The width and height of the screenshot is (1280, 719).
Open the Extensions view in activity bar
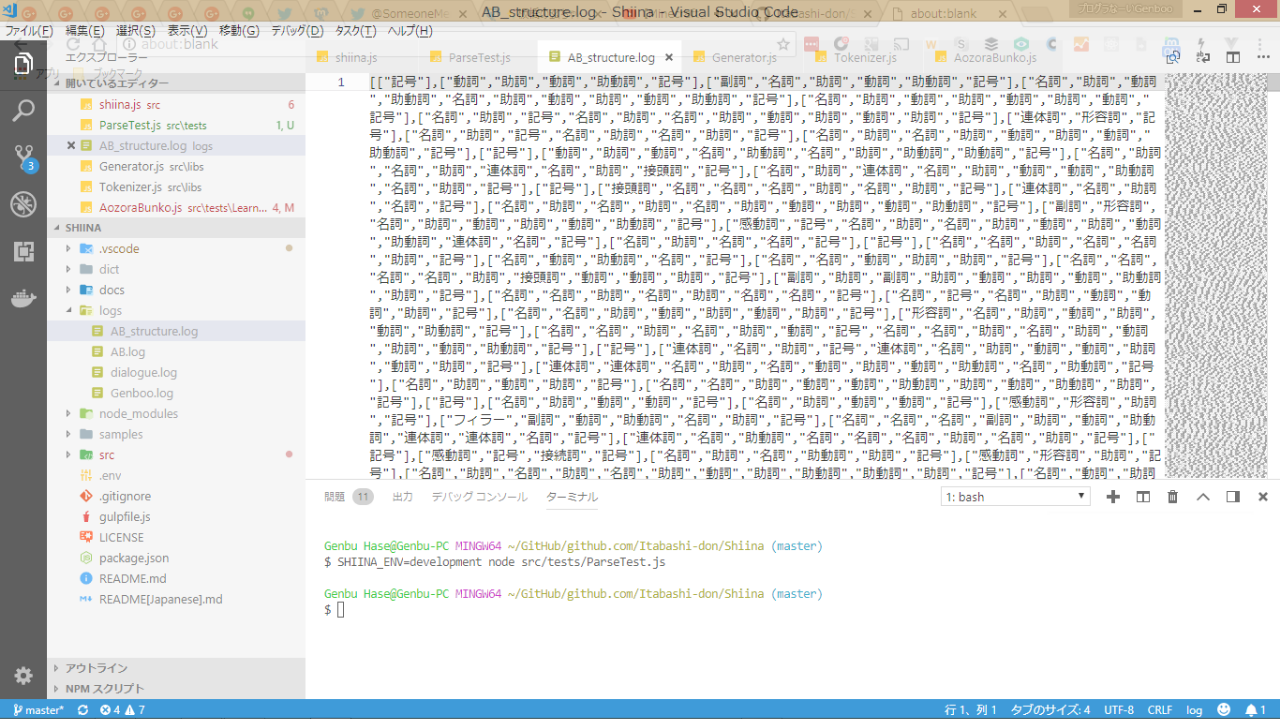[x=23, y=252]
